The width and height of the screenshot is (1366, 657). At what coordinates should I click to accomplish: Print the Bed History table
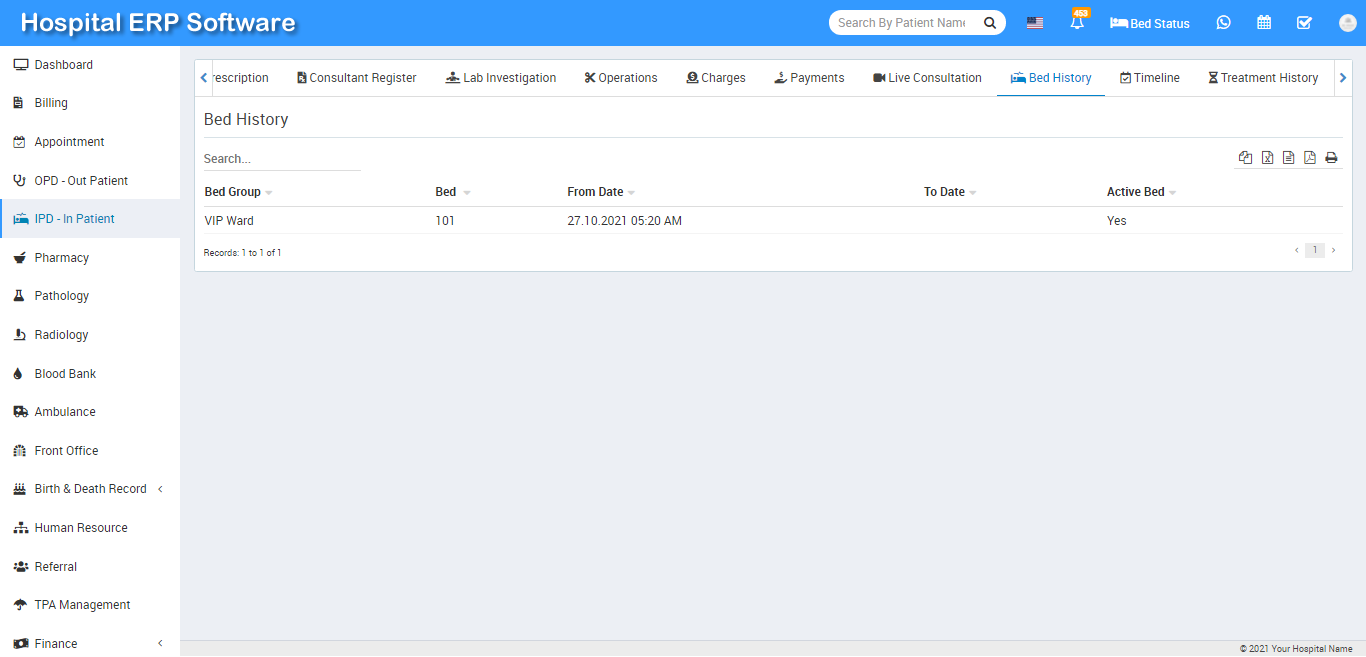point(1331,158)
